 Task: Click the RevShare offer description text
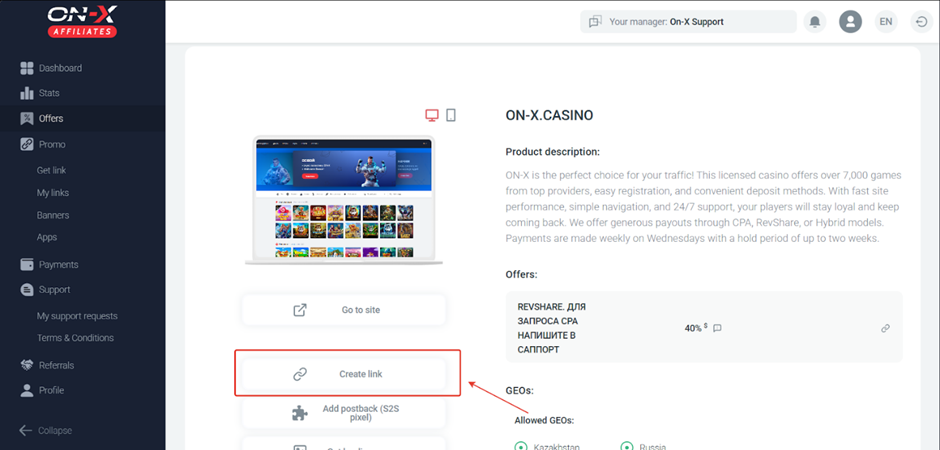[552, 328]
